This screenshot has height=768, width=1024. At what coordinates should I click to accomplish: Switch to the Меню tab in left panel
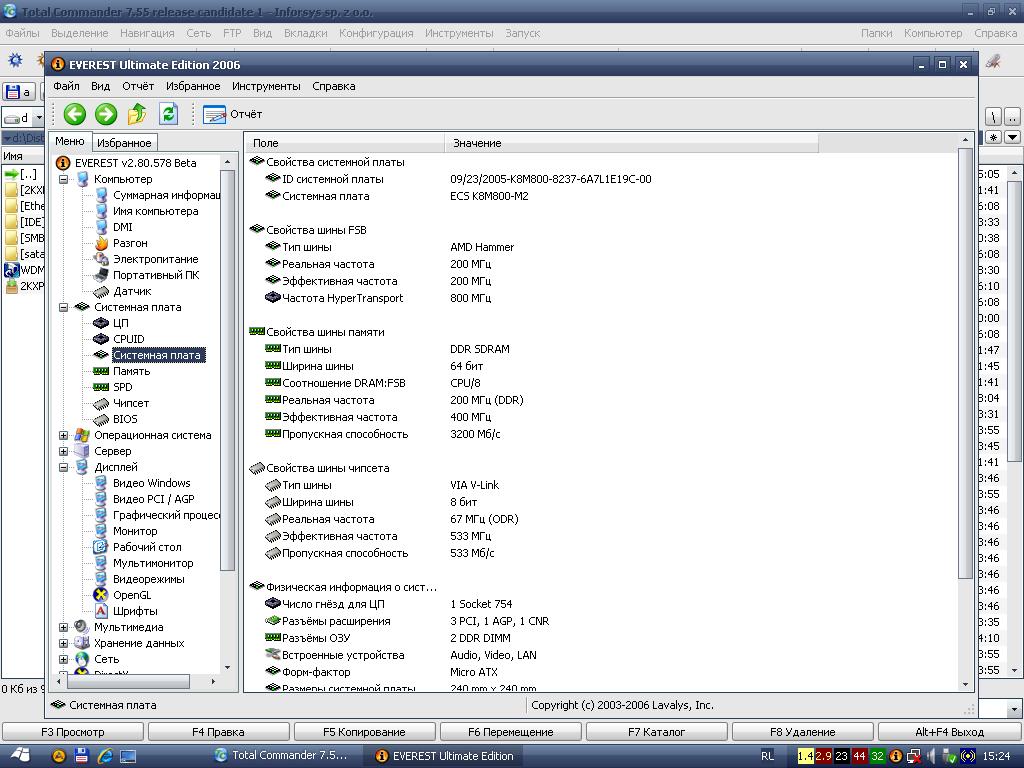[70, 141]
